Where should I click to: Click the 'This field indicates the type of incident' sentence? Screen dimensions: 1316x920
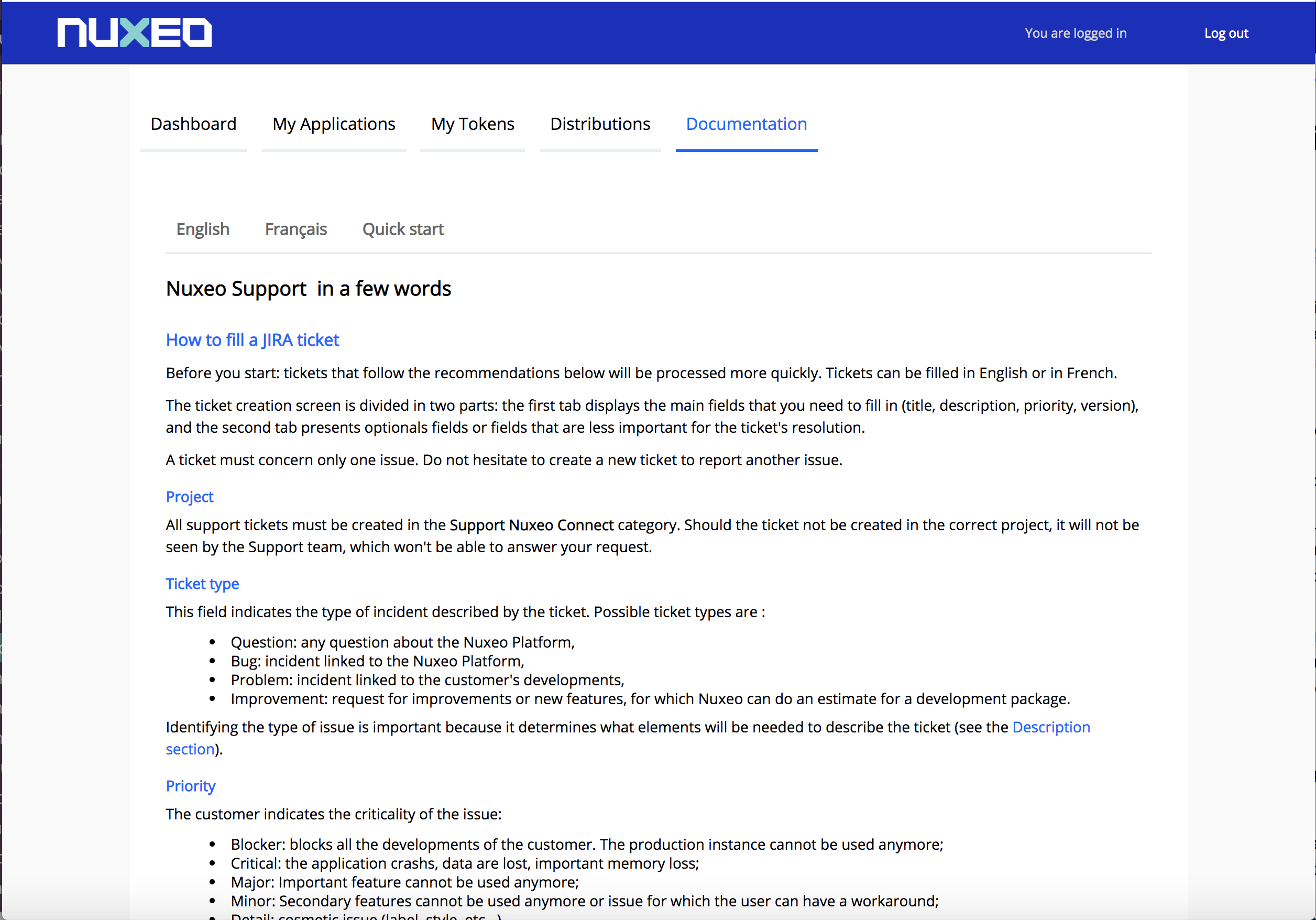[x=465, y=612]
